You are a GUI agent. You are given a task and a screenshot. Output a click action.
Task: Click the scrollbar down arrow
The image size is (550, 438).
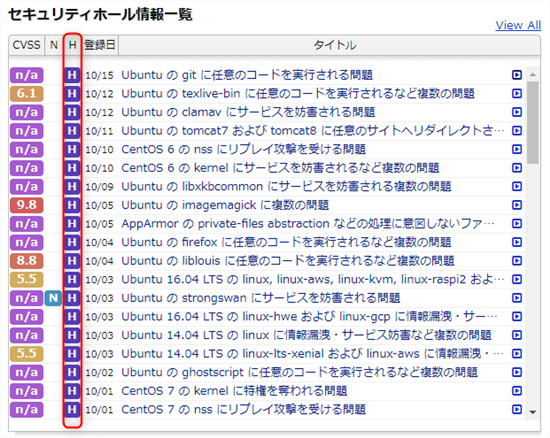point(533,412)
